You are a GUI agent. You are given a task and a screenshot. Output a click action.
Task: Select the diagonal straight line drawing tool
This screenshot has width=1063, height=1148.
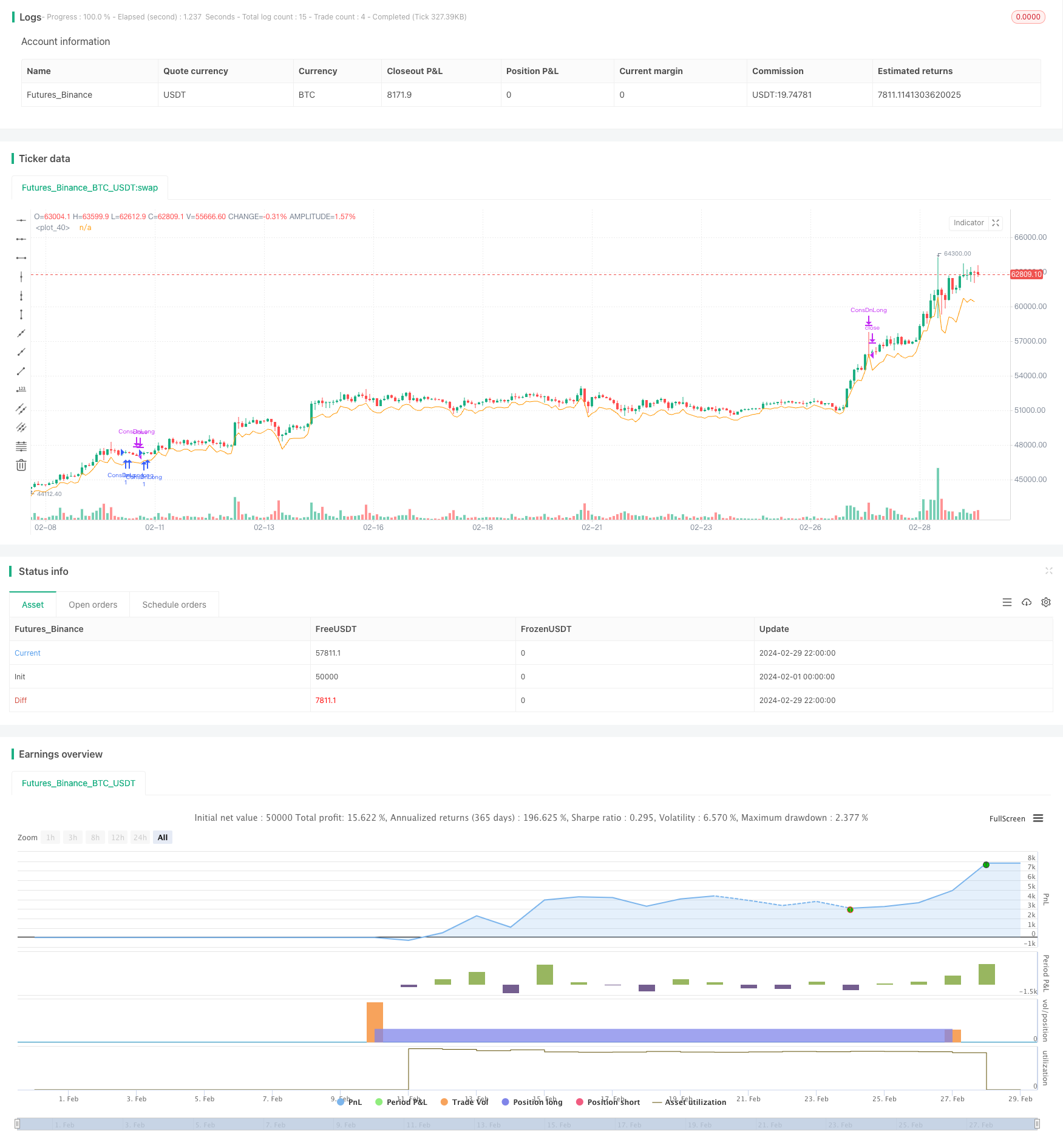21,333
